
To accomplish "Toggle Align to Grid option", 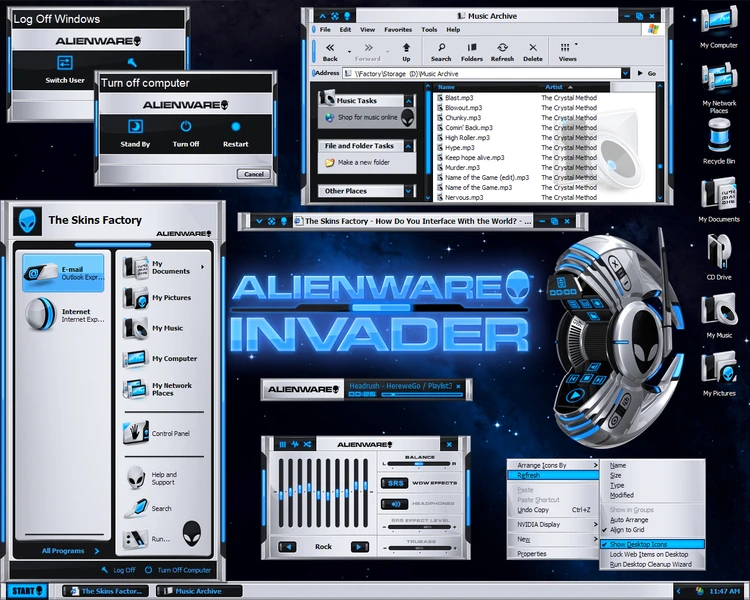I will 652,530.
